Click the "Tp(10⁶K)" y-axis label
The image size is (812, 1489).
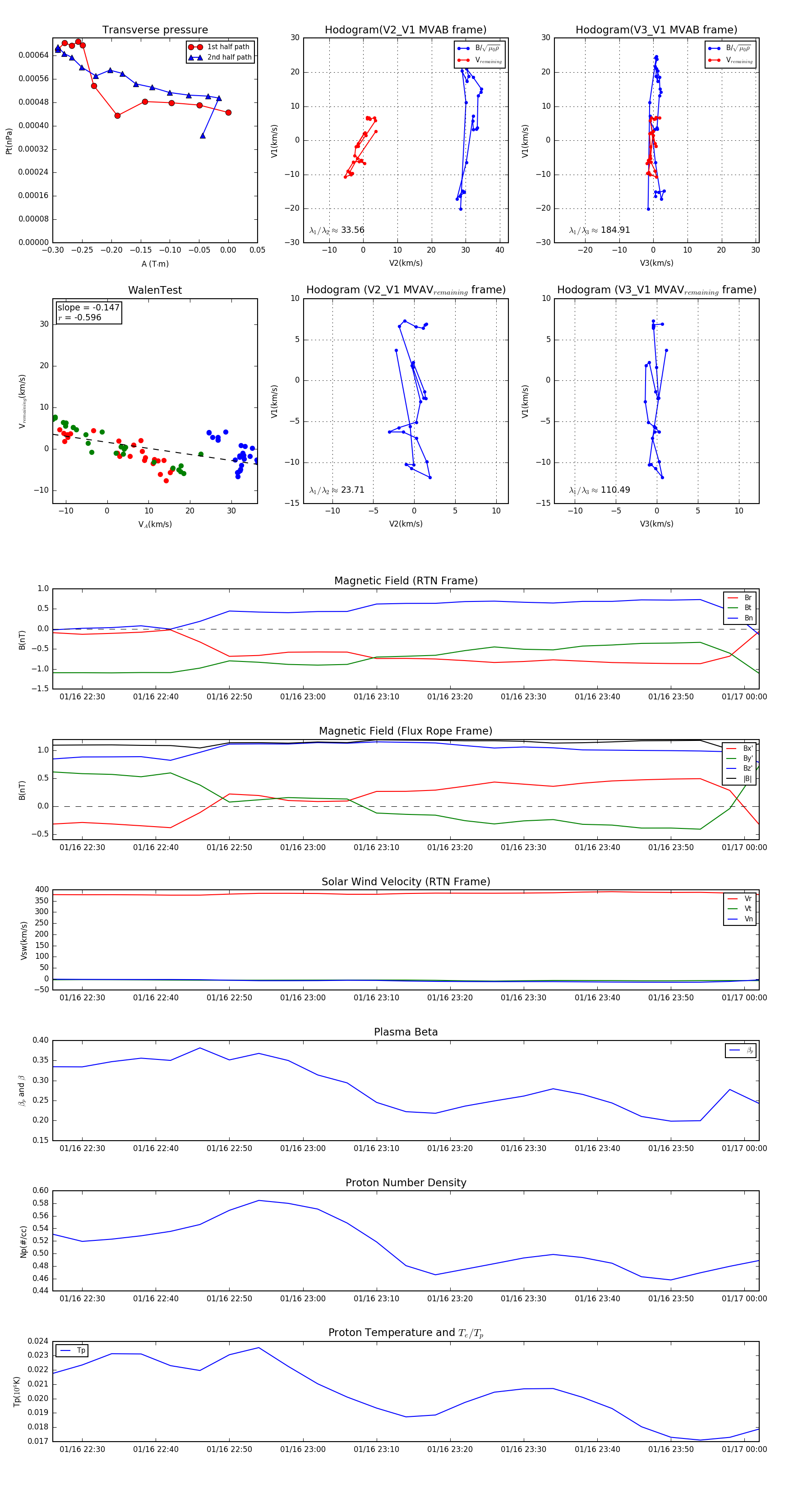[16, 1392]
